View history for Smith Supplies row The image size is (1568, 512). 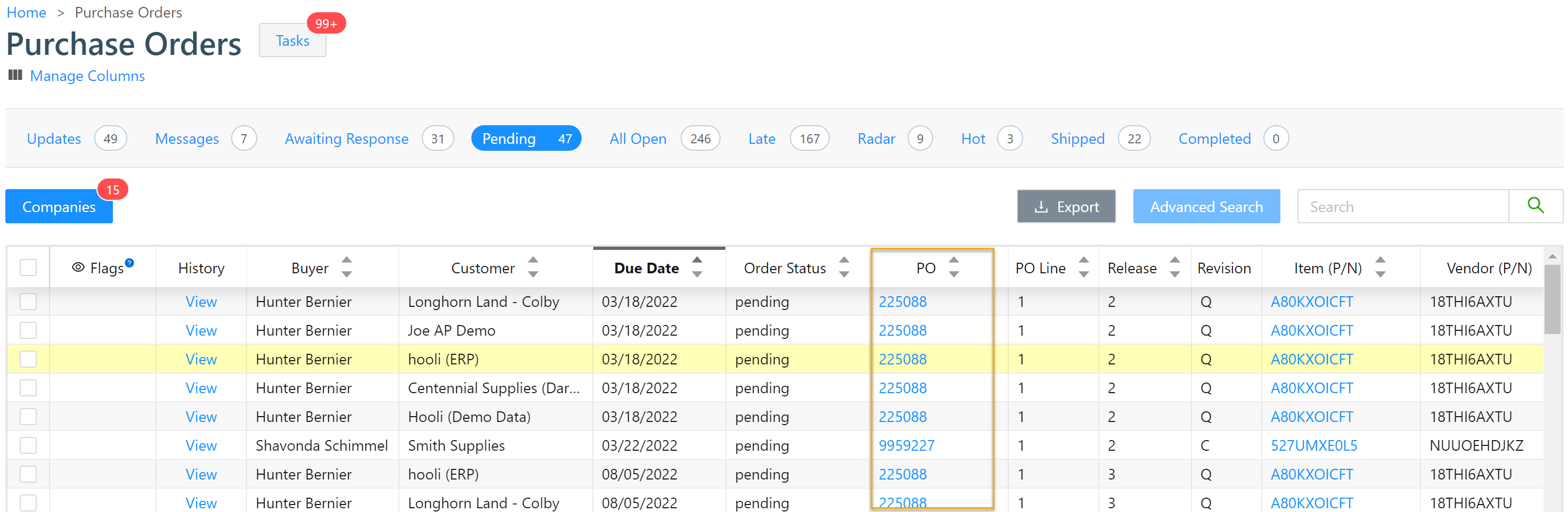tap(201, 445)
